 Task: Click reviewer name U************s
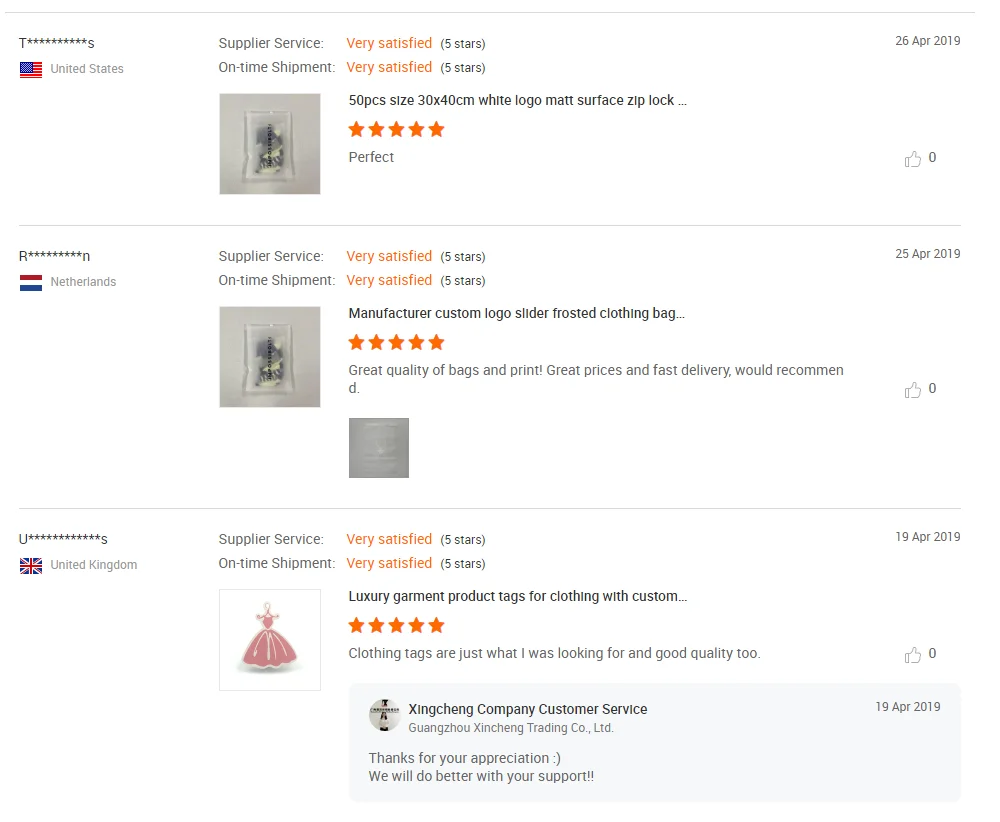click(63, 540)
